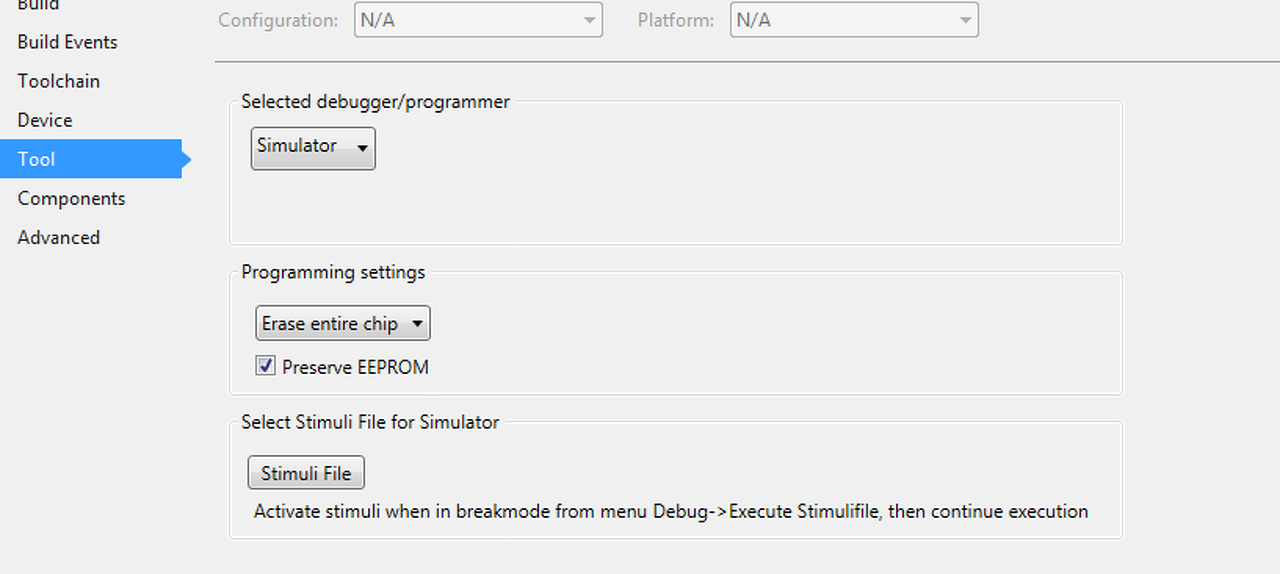This screenshot has height=574, width=1280.
Task: Click the Activate stimuli hint text
Action: [x=670, y=511]
